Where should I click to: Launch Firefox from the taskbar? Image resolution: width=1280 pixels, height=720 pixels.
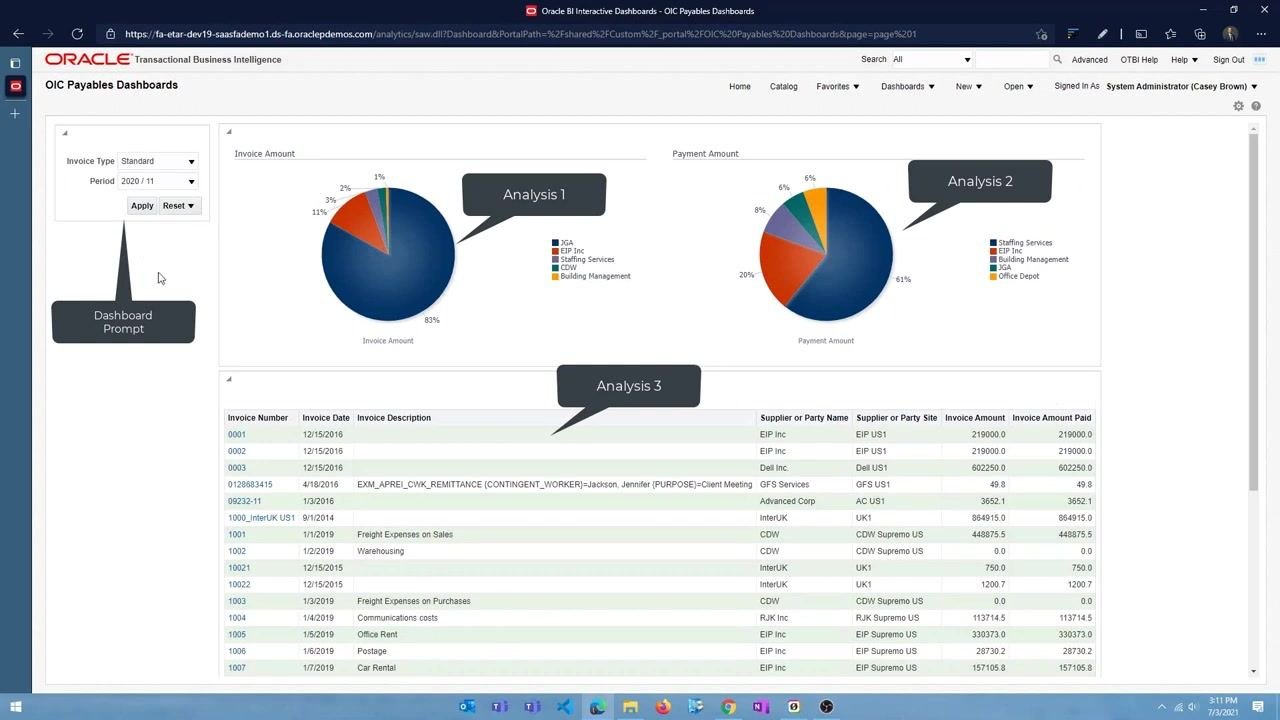663,707
